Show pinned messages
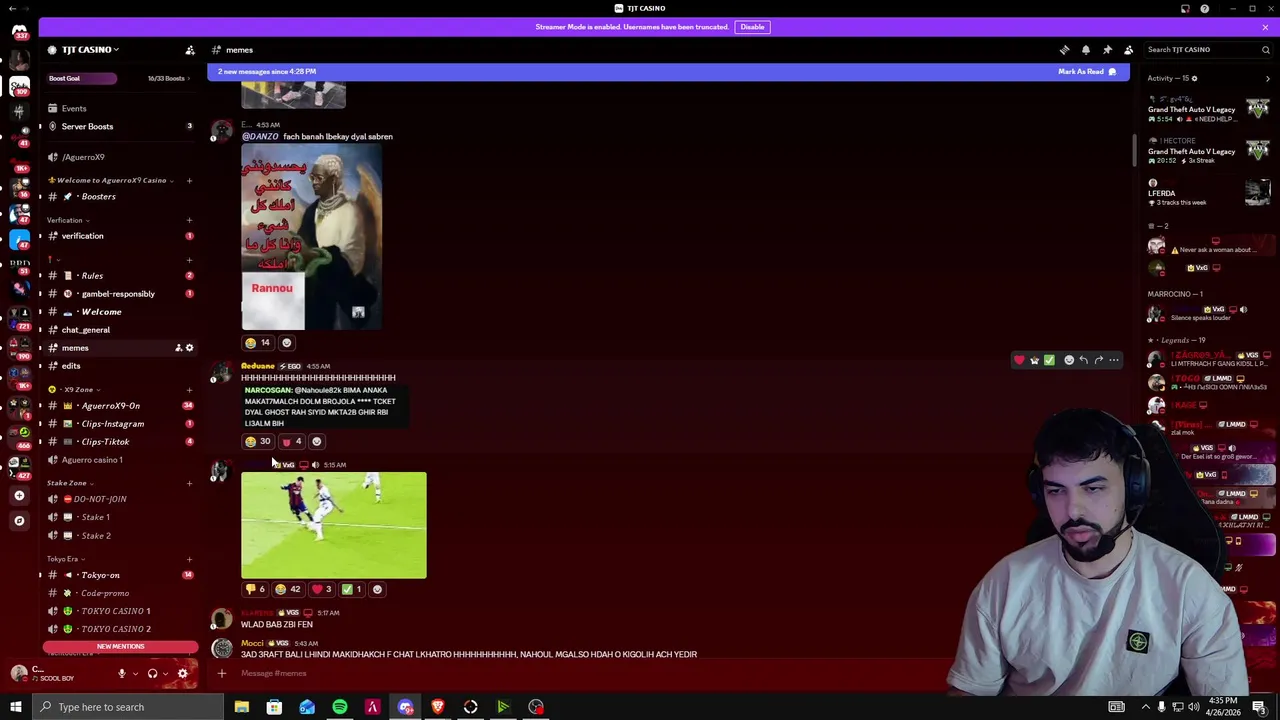1280x720 pixels. (1107, 50)
